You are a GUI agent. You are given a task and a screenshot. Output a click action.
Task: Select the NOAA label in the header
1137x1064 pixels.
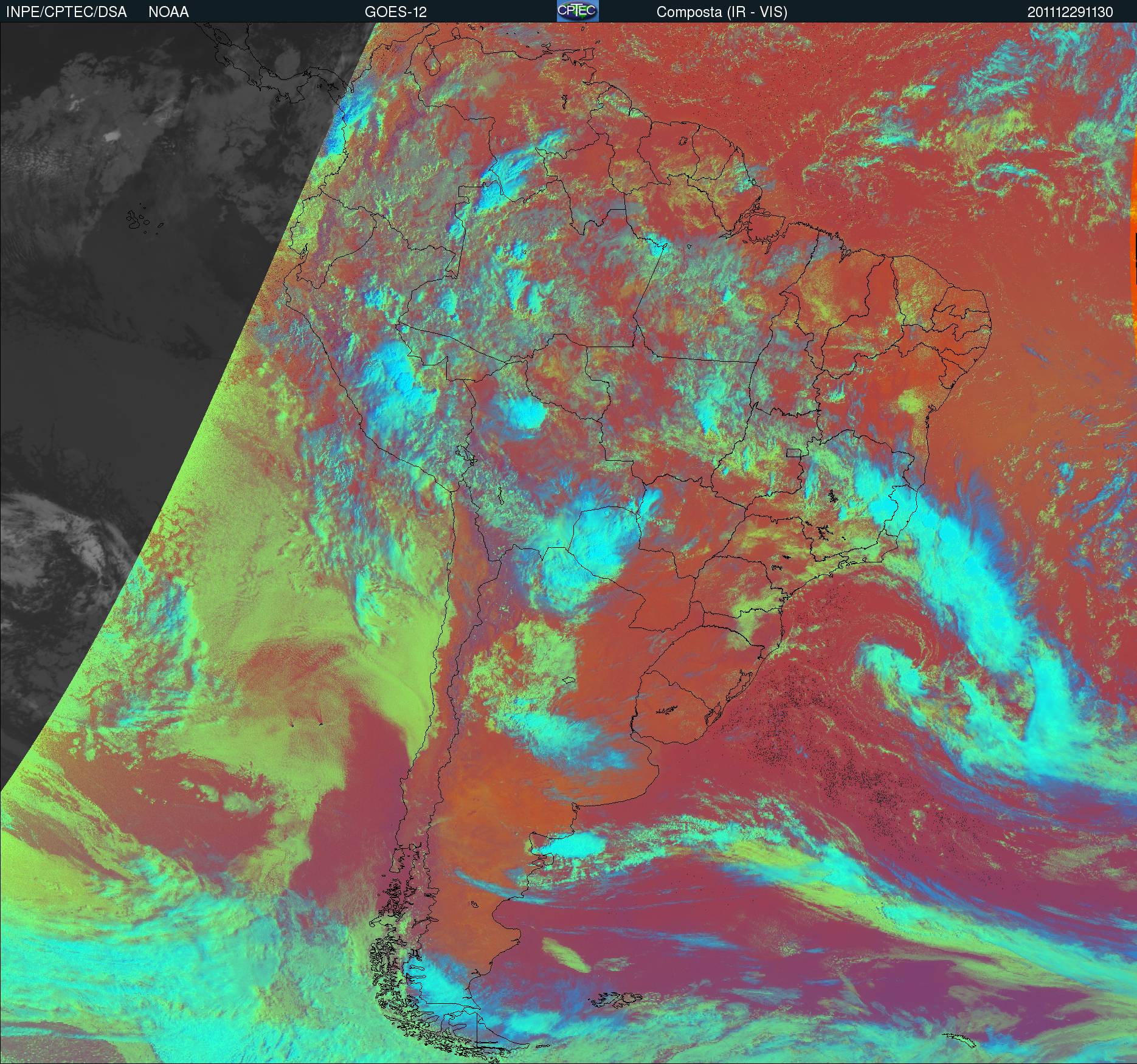tap(168, 12)
